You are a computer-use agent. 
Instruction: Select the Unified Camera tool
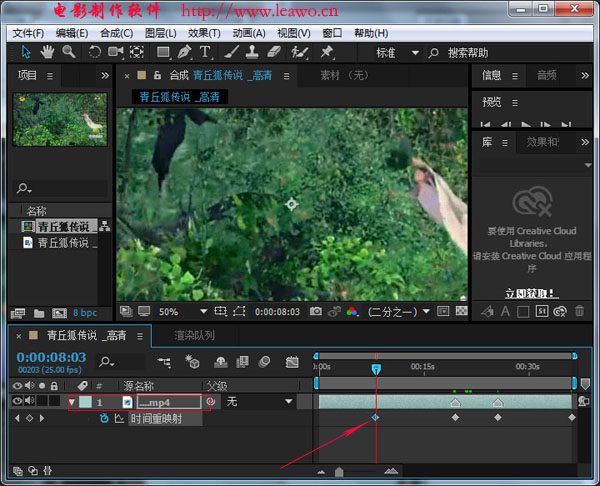pyautogui.click(x=116, y=52)
